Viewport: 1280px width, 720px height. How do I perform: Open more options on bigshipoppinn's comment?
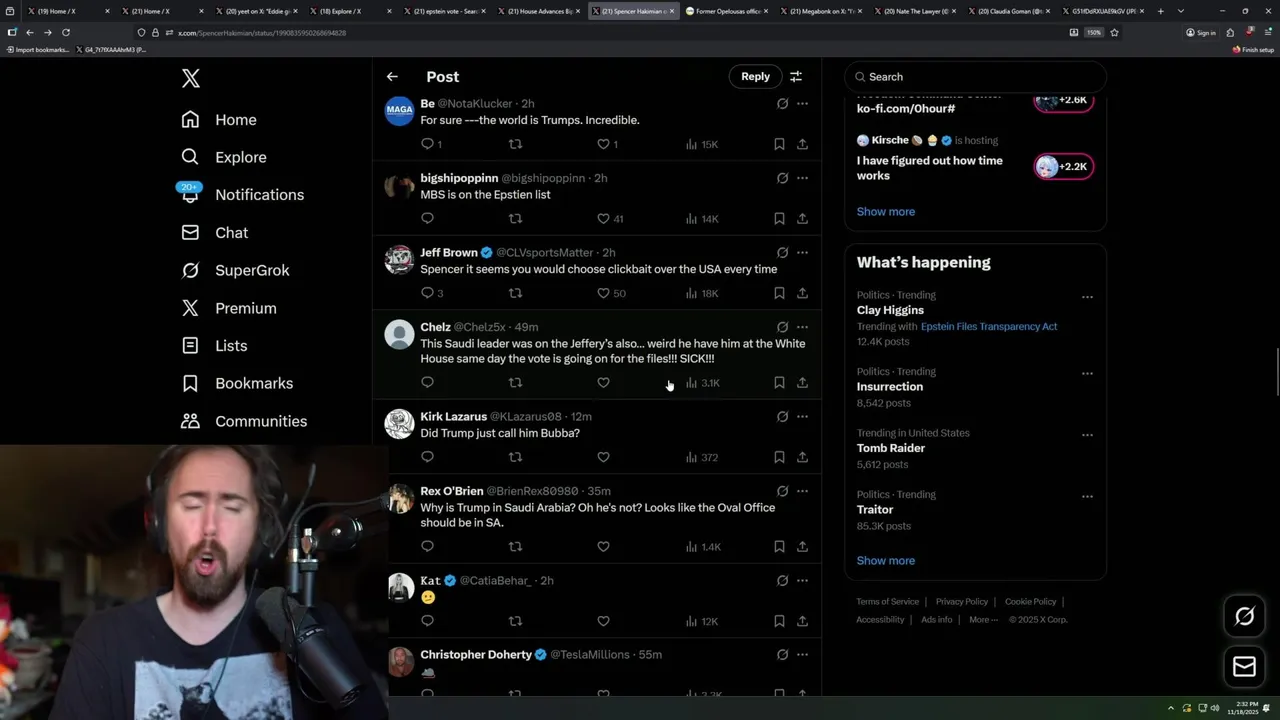(802, 178)
